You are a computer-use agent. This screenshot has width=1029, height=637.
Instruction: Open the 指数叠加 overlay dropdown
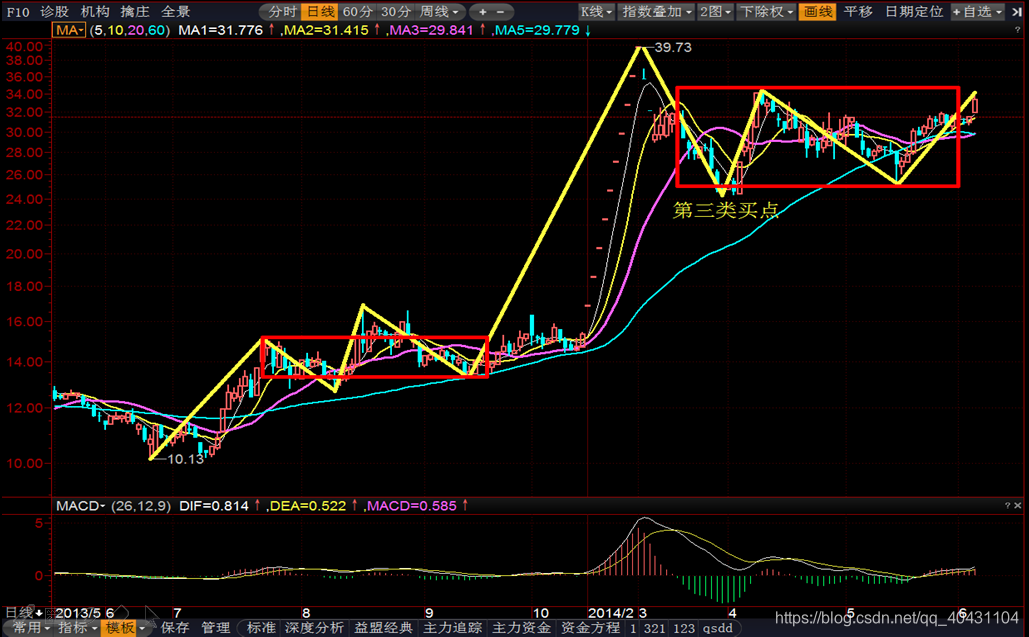click(x=656, y=12)
